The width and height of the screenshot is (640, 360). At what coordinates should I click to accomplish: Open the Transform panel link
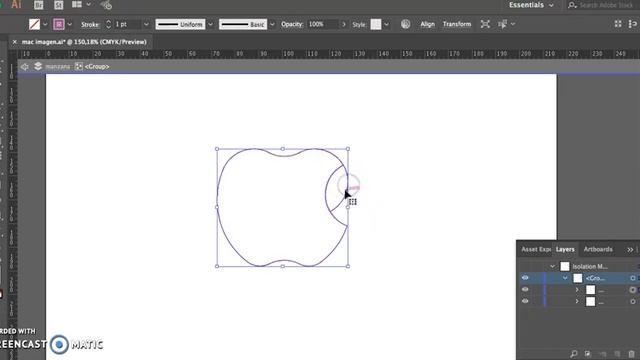(457, 24)
